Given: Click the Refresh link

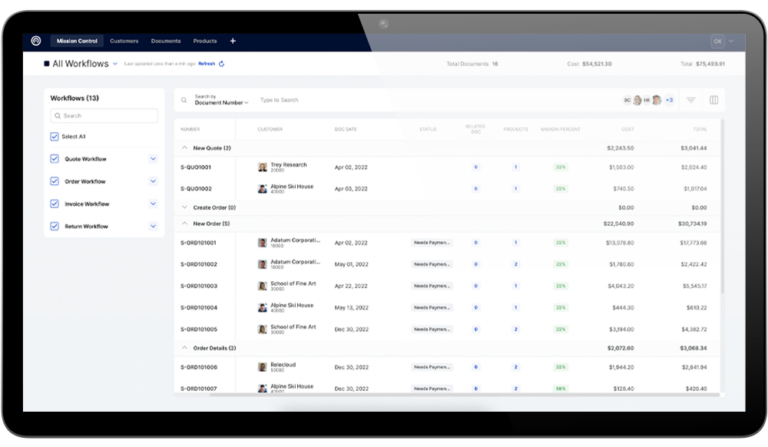Looking at the screenshot, I should 207,64.
